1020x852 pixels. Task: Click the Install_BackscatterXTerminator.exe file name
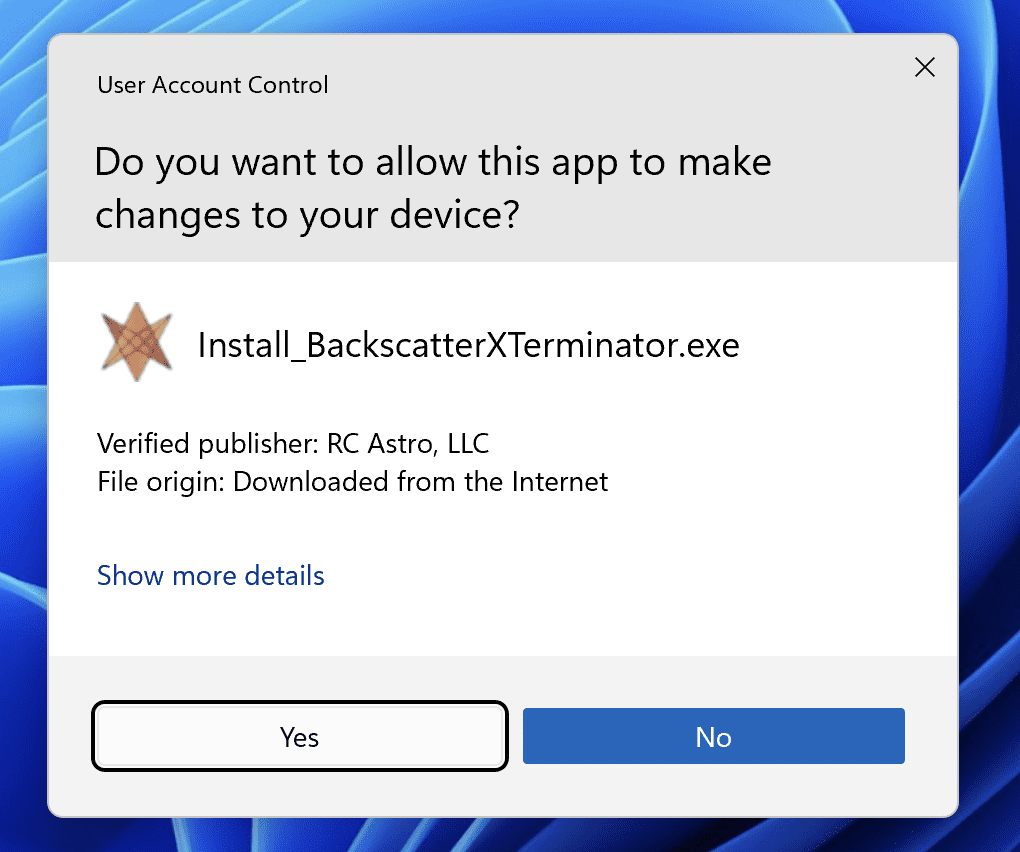tap(468, 345)
